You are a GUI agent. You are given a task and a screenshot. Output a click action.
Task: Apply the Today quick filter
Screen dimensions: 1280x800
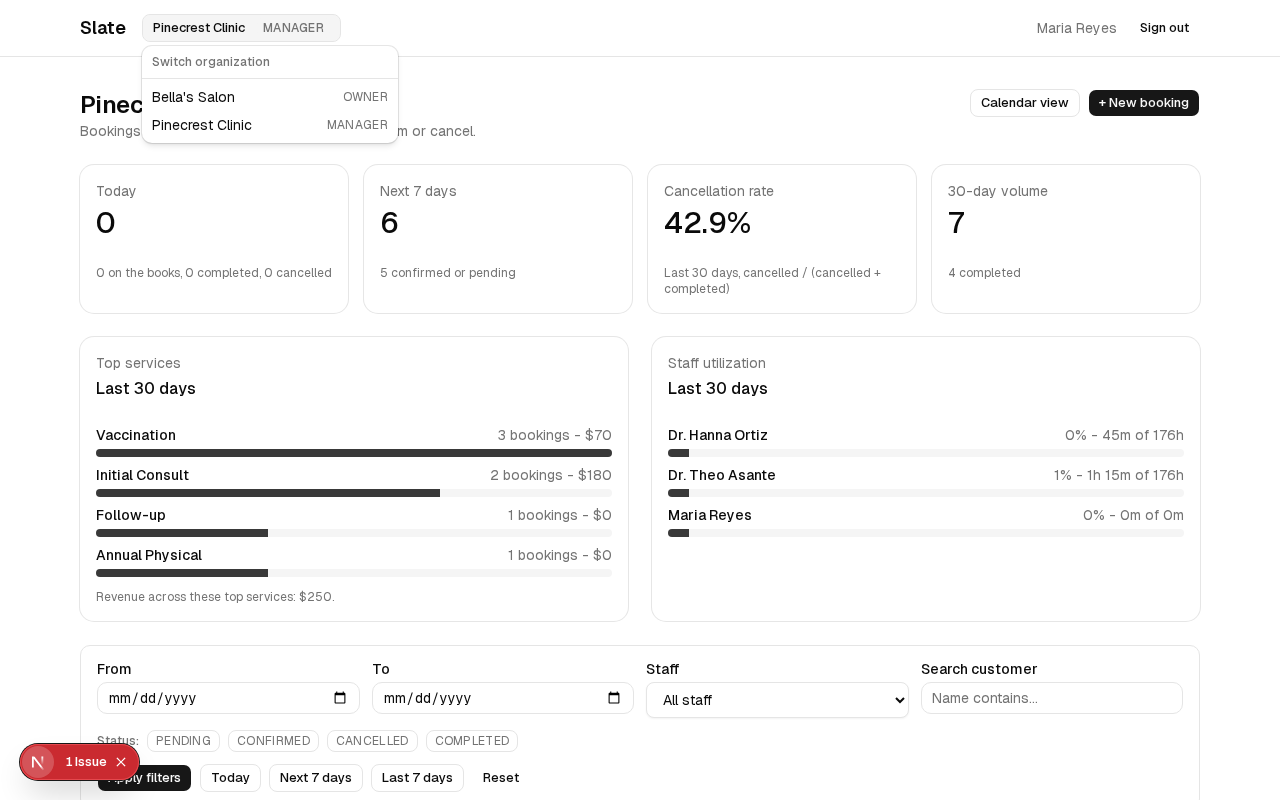click(230, 778)
